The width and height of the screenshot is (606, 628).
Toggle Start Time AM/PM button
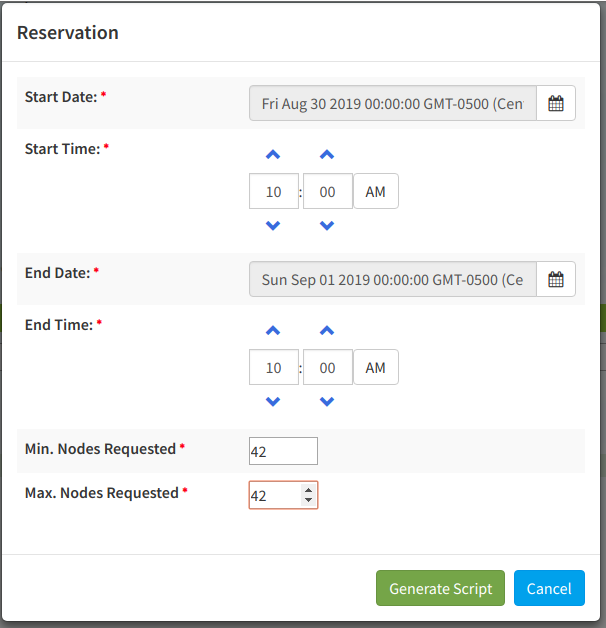375,191
